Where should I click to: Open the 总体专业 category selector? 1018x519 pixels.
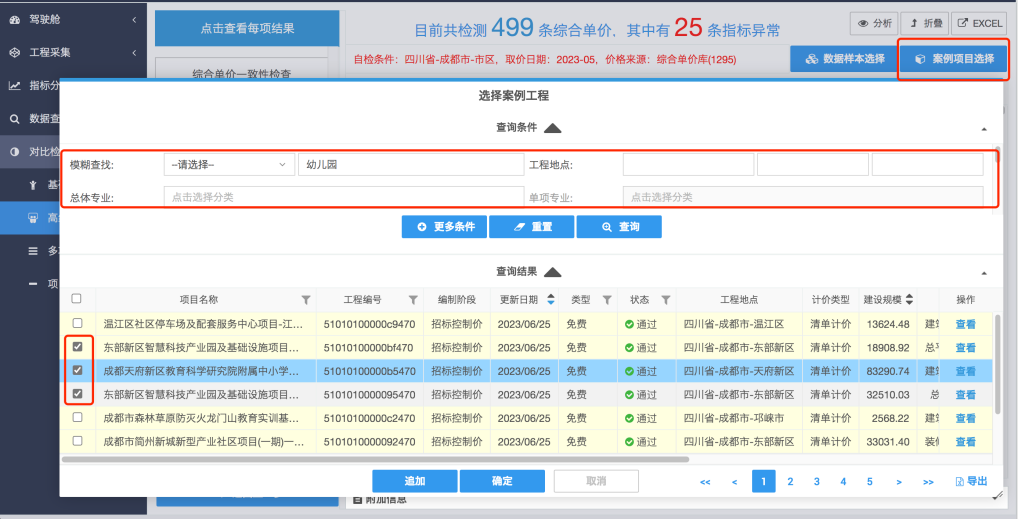point(343,197)
